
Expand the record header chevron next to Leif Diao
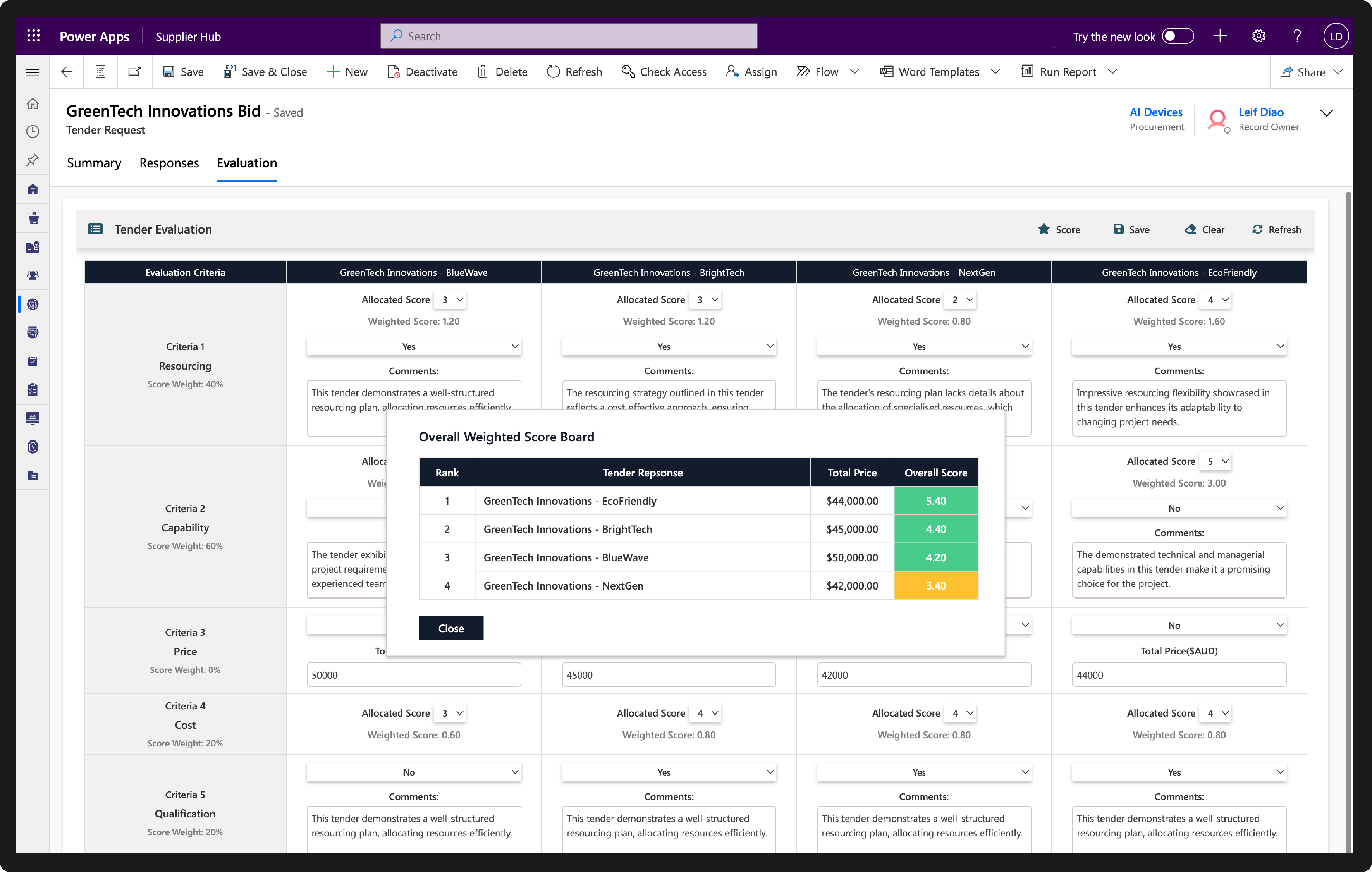coord(1326,113)
